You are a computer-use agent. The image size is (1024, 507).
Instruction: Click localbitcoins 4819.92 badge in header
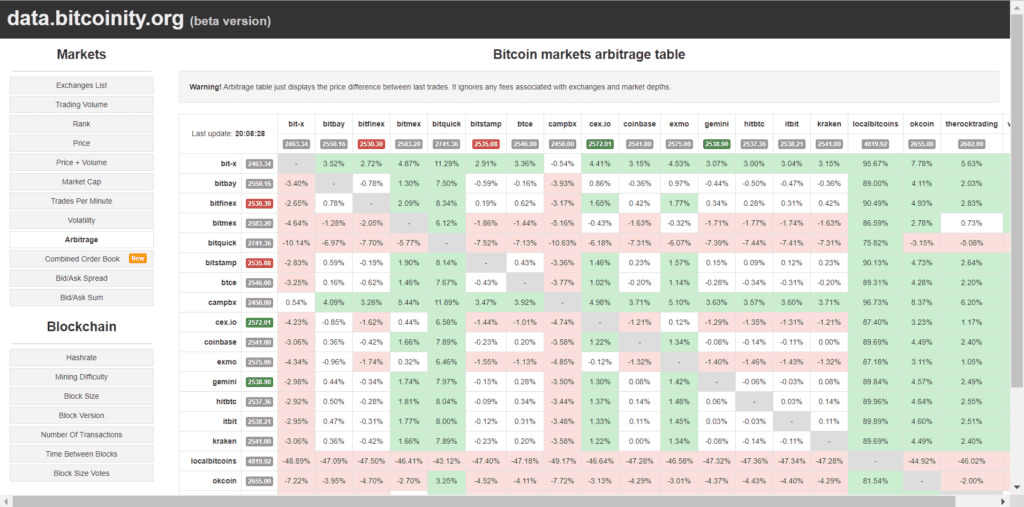point(875,144)
